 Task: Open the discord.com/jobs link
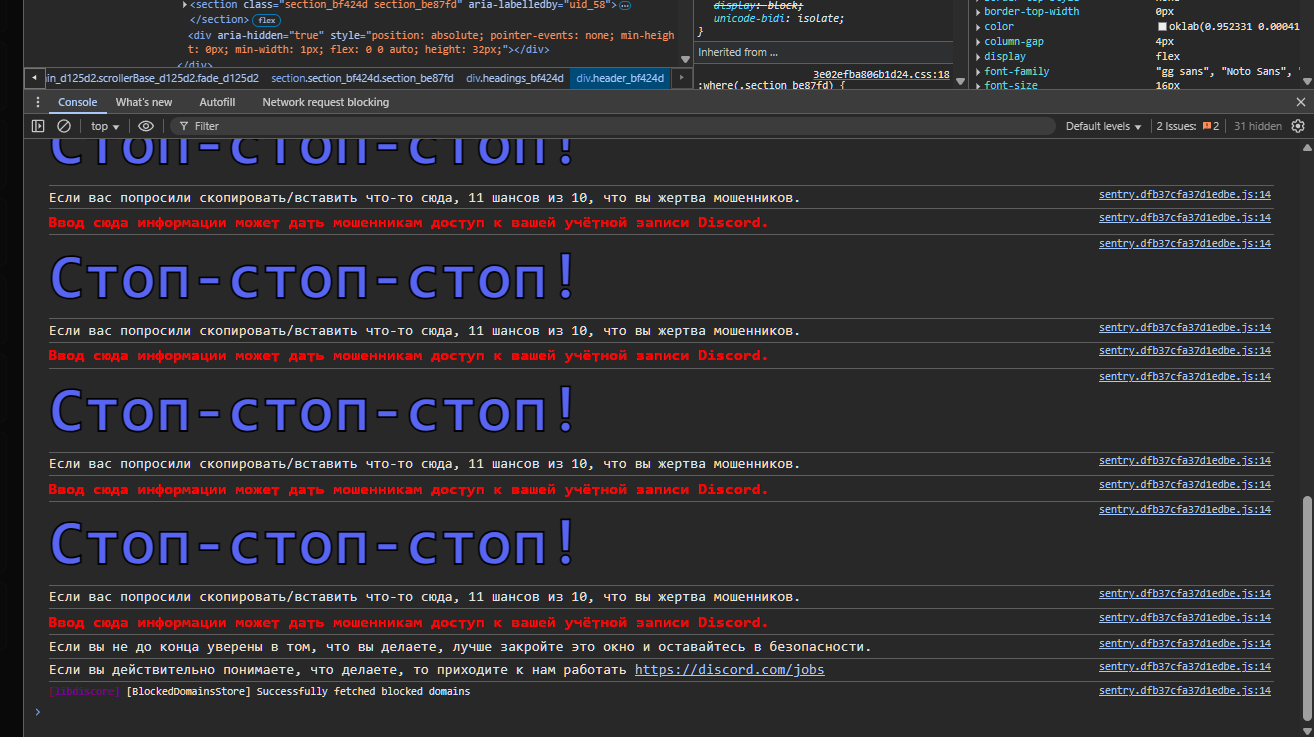pos(730,670)
